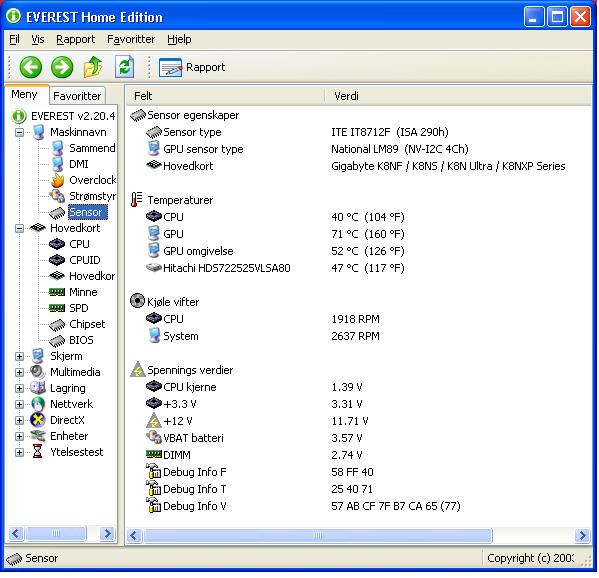Click the Enheter devices icon
The width and height of the screenshot is (599, 578).
click(x=38, y=436)
